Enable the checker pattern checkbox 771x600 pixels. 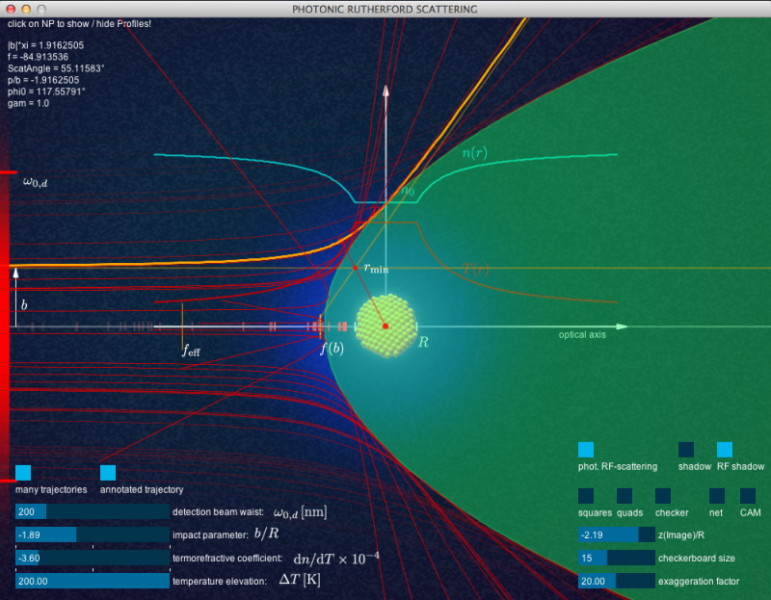coord(663,496)
